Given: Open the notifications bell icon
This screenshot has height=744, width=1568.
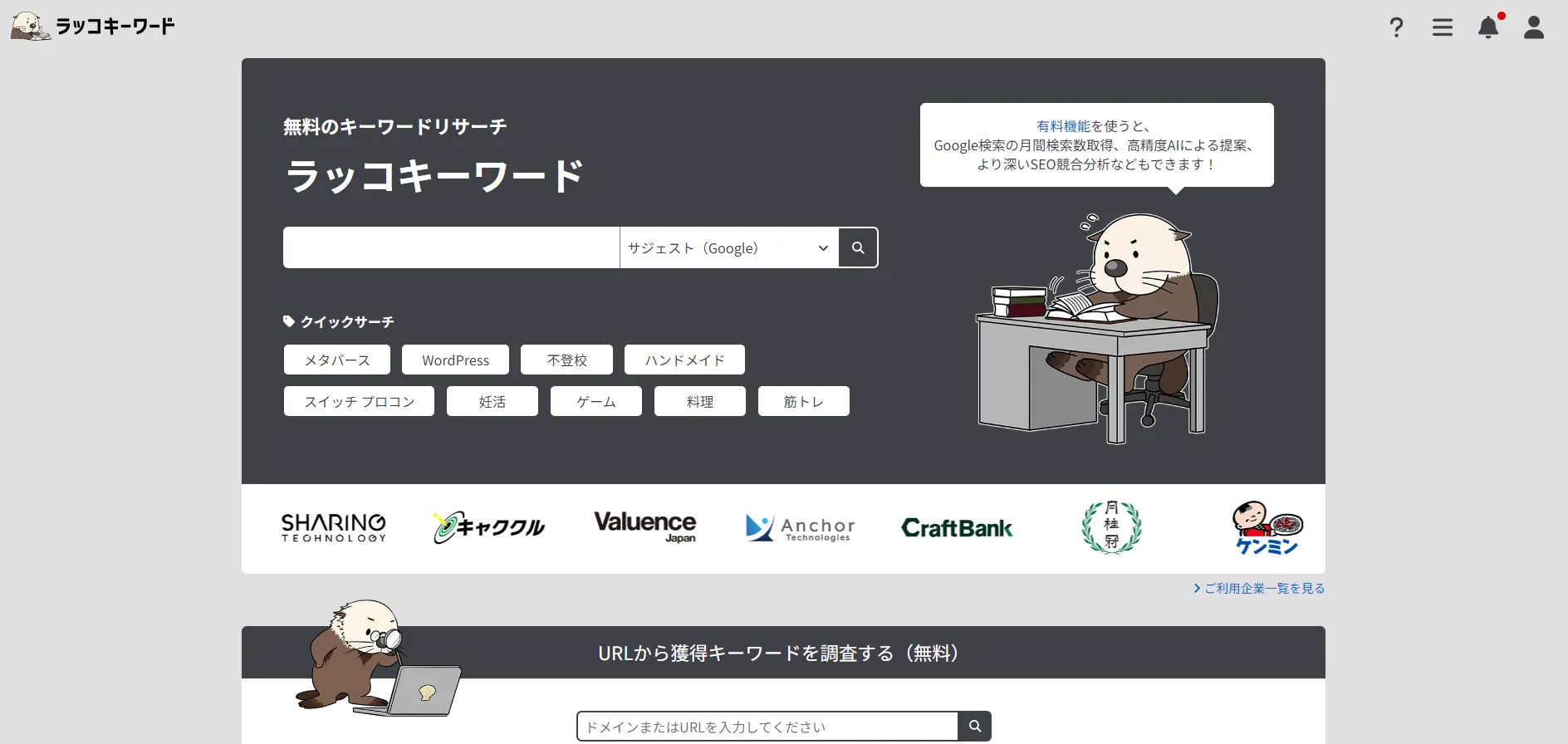Looking at the screenshot, I should point(1488,27).
